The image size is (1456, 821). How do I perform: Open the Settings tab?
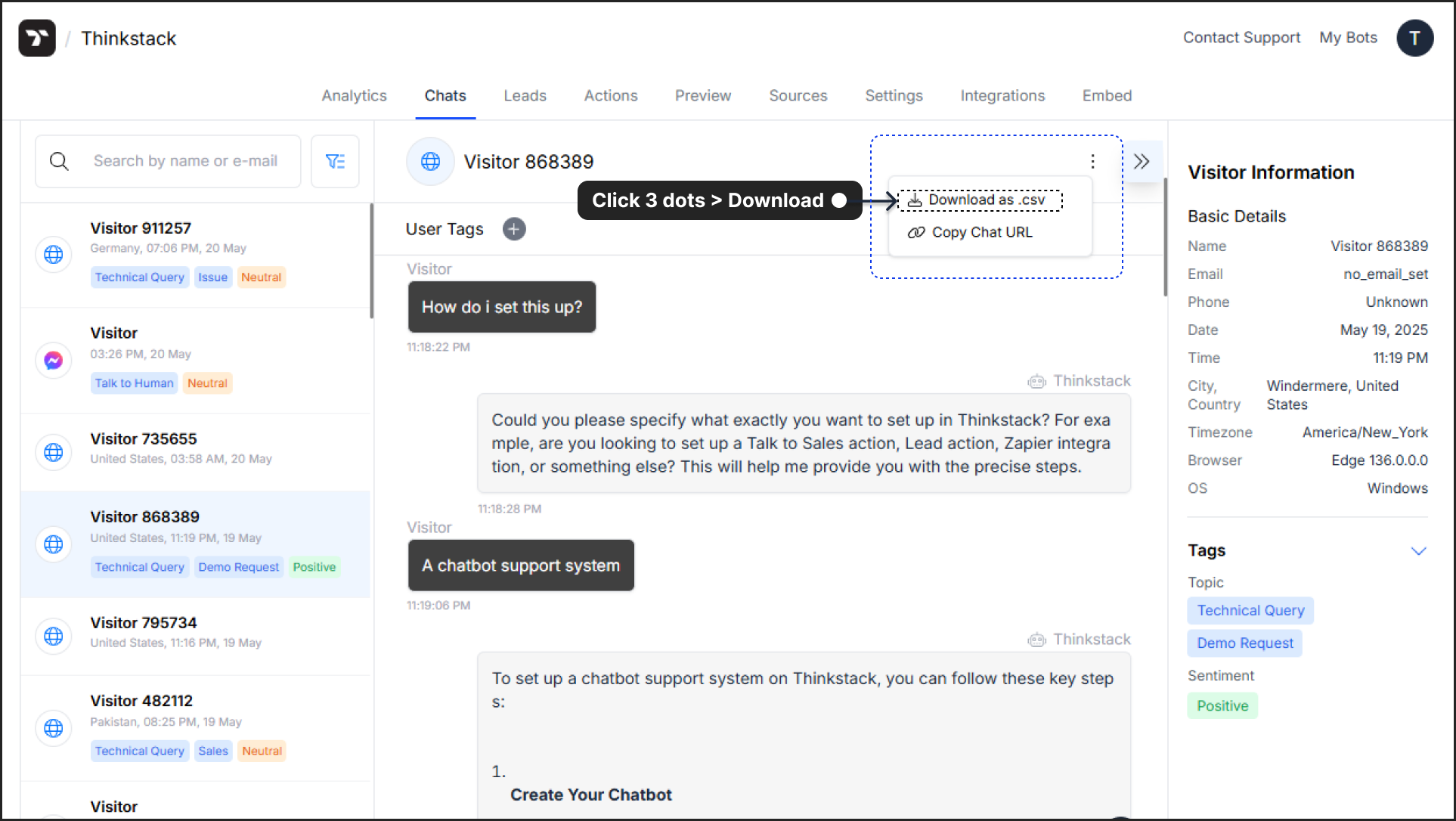tap(894, 96)
